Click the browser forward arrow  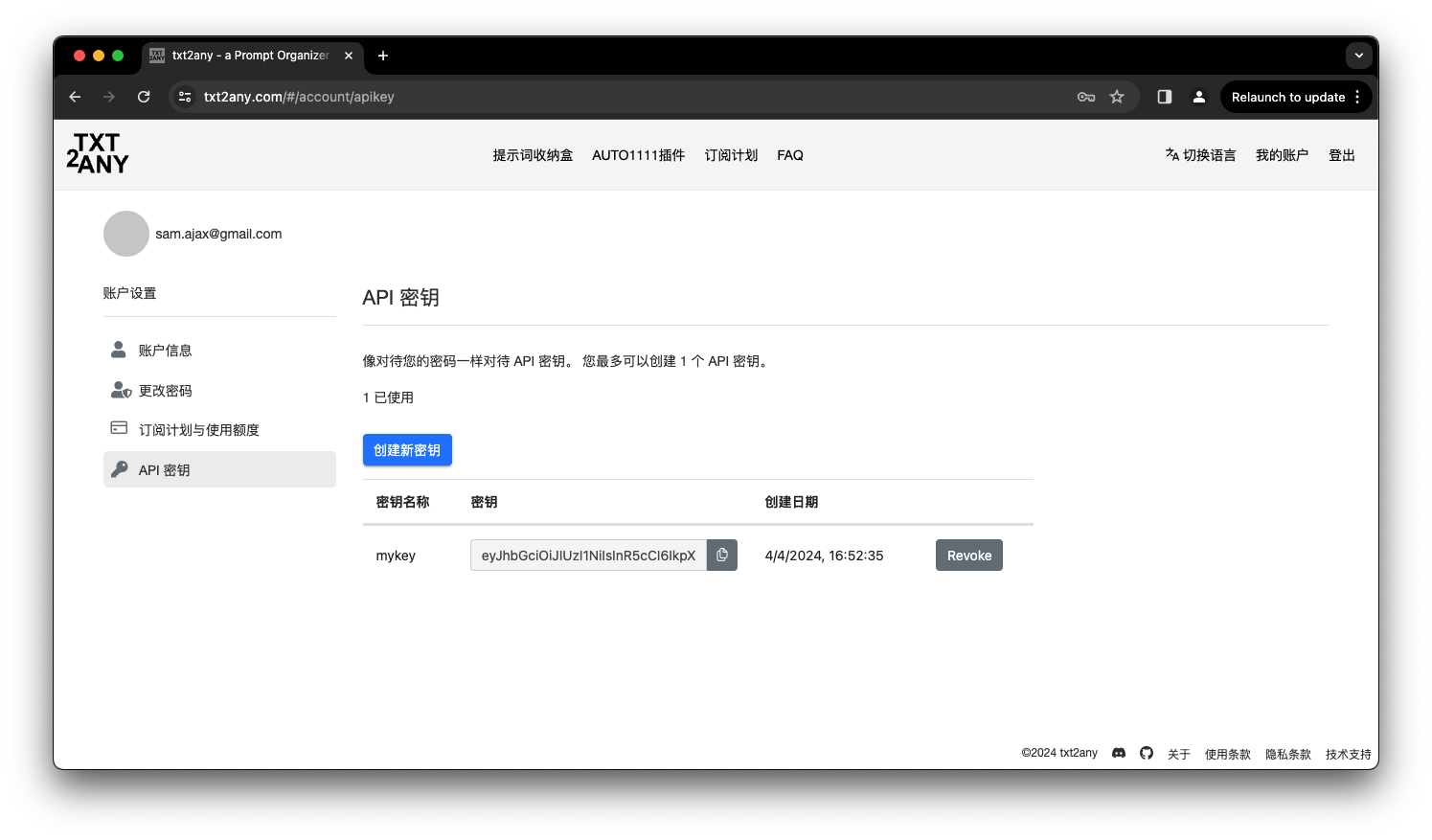tap(109, 97)
